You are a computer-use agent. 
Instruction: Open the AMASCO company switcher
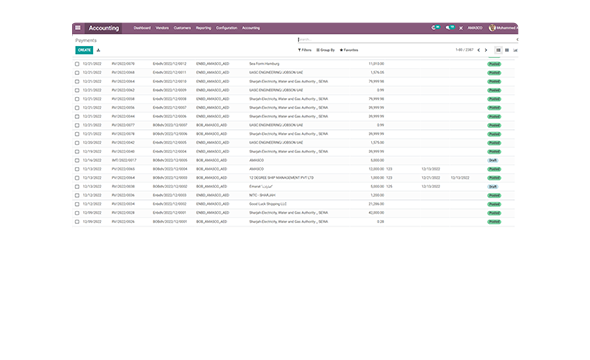[475, 28]
